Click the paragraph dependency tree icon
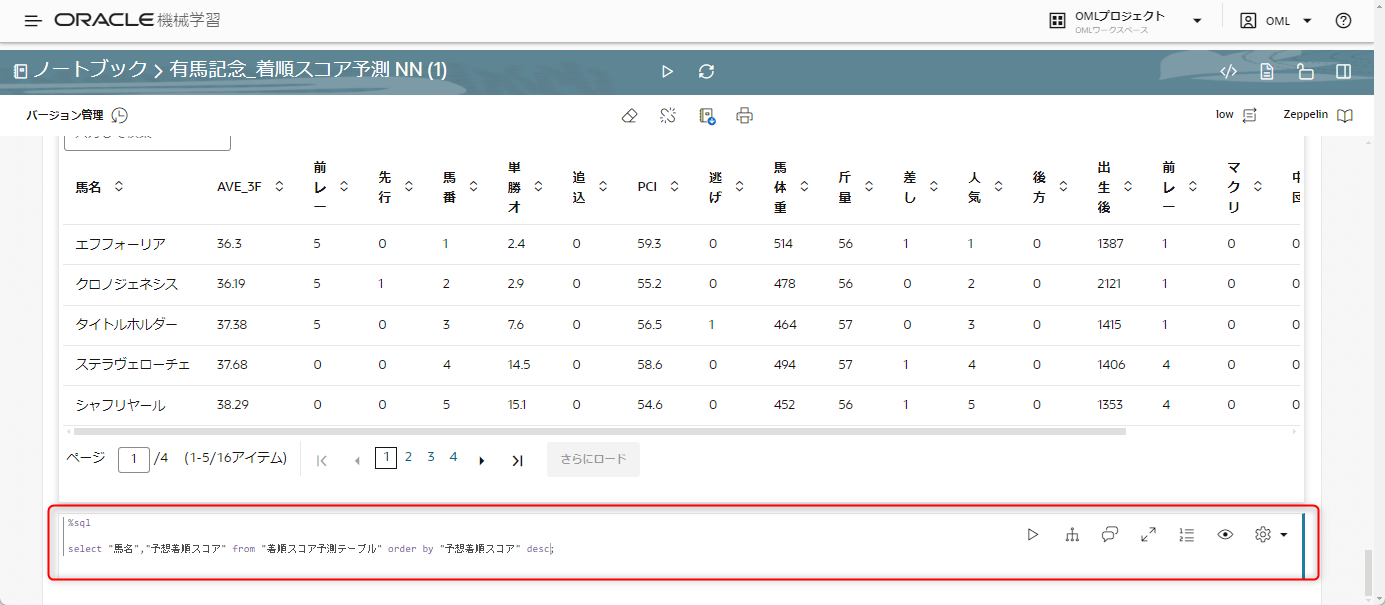The image size is (1385, 605). point(1072,535)
